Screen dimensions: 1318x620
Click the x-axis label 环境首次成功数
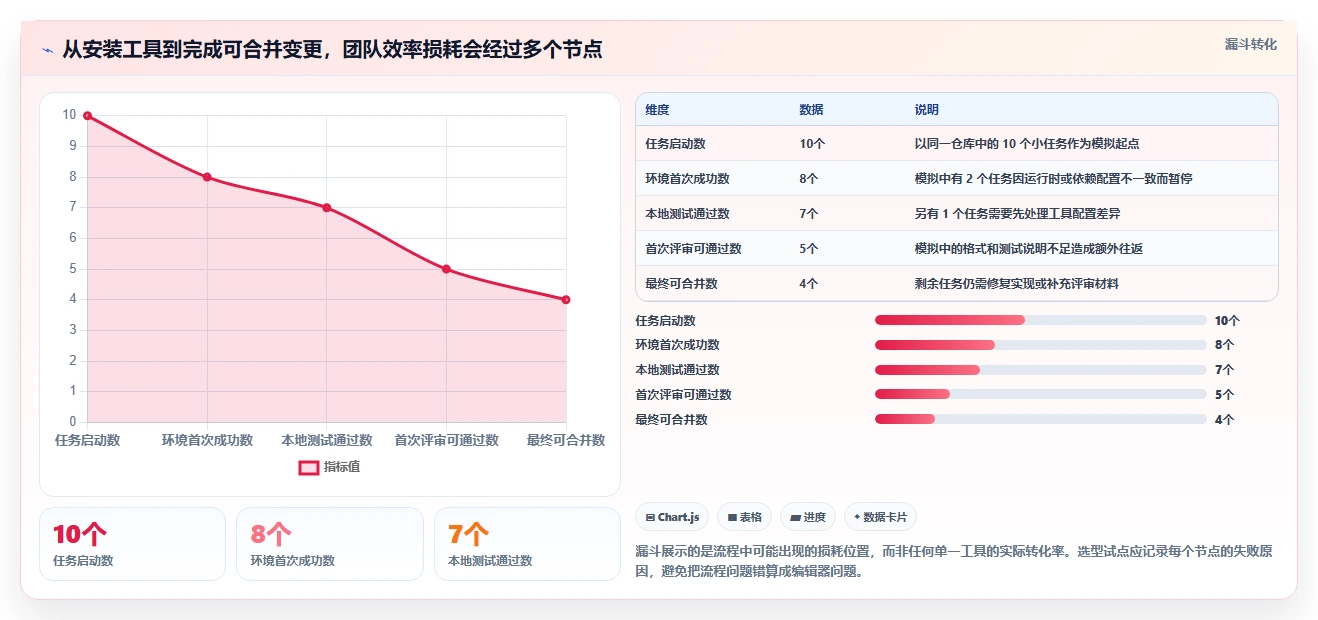(207, 440)
